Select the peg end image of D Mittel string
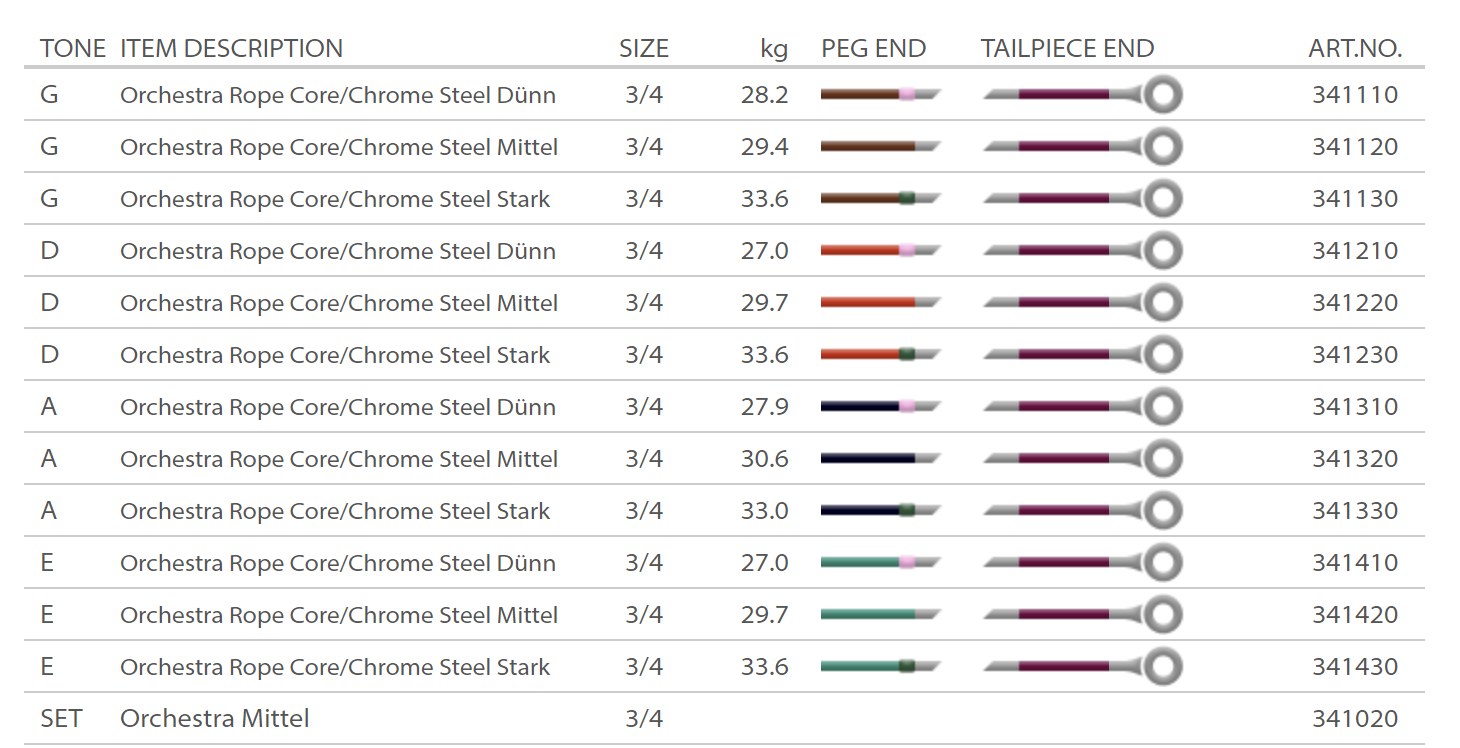 click(879, 303)
